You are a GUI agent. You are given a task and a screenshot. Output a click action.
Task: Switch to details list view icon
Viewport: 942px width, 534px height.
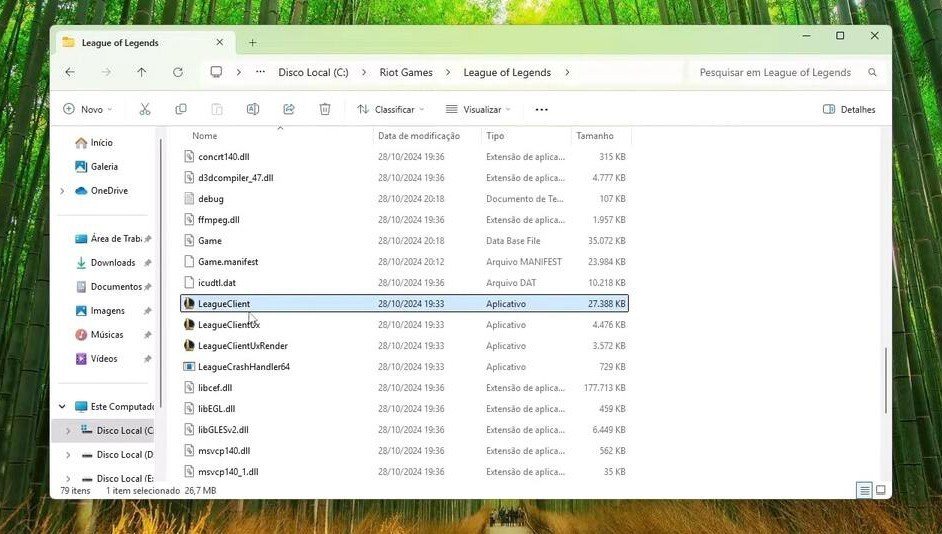click(x=865, y=490)
